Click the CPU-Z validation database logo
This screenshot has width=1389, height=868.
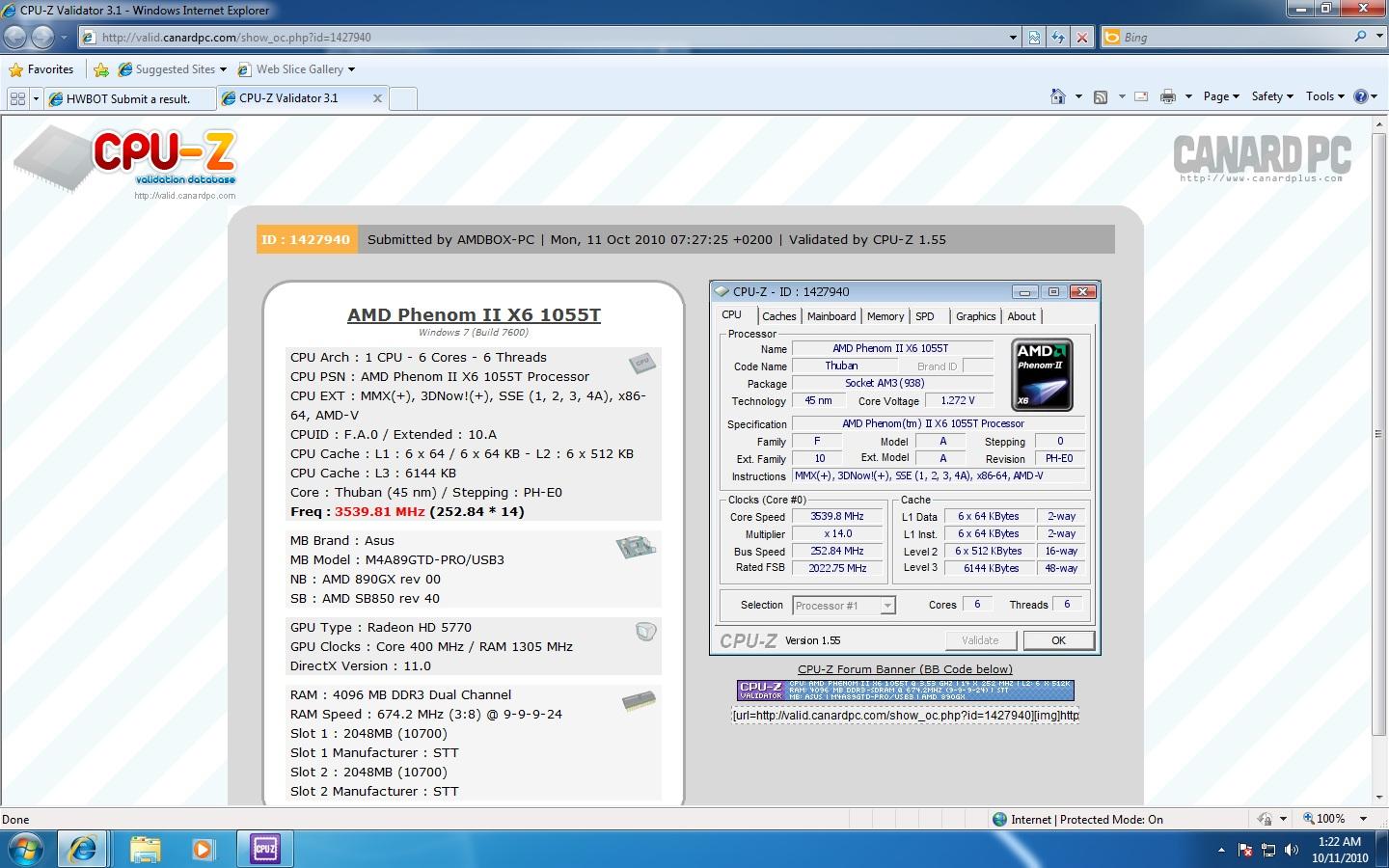pos(125,161)
